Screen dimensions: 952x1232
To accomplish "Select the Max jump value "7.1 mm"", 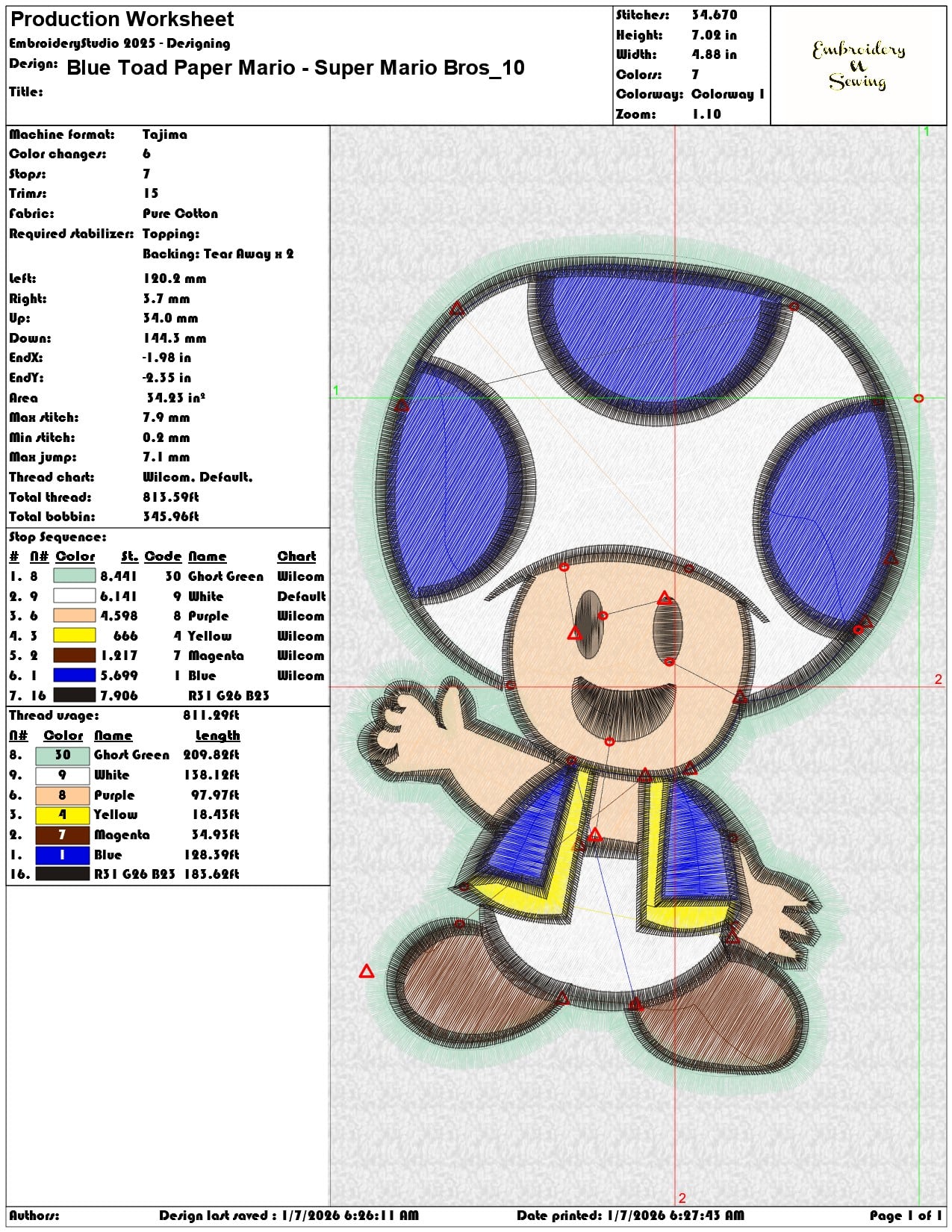I will click(x=167, y=457).
